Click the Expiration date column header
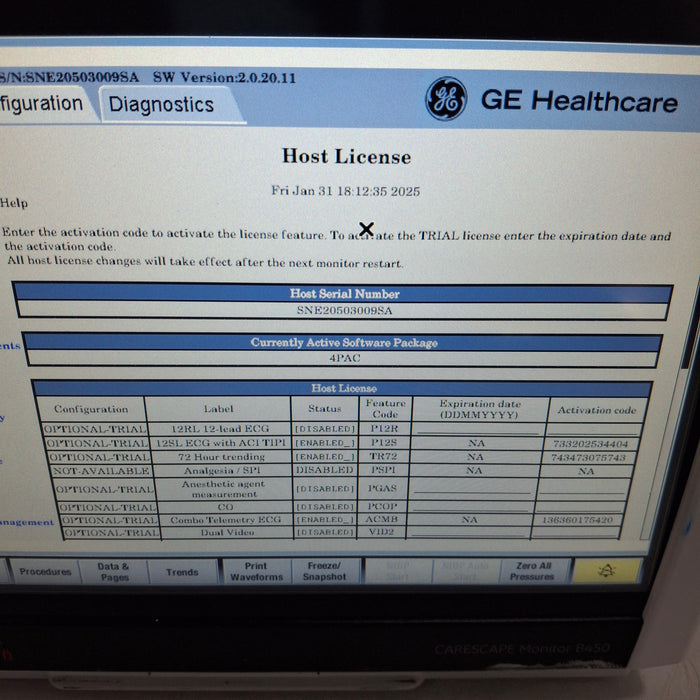The image size is (700, 700). pos(480,409)
